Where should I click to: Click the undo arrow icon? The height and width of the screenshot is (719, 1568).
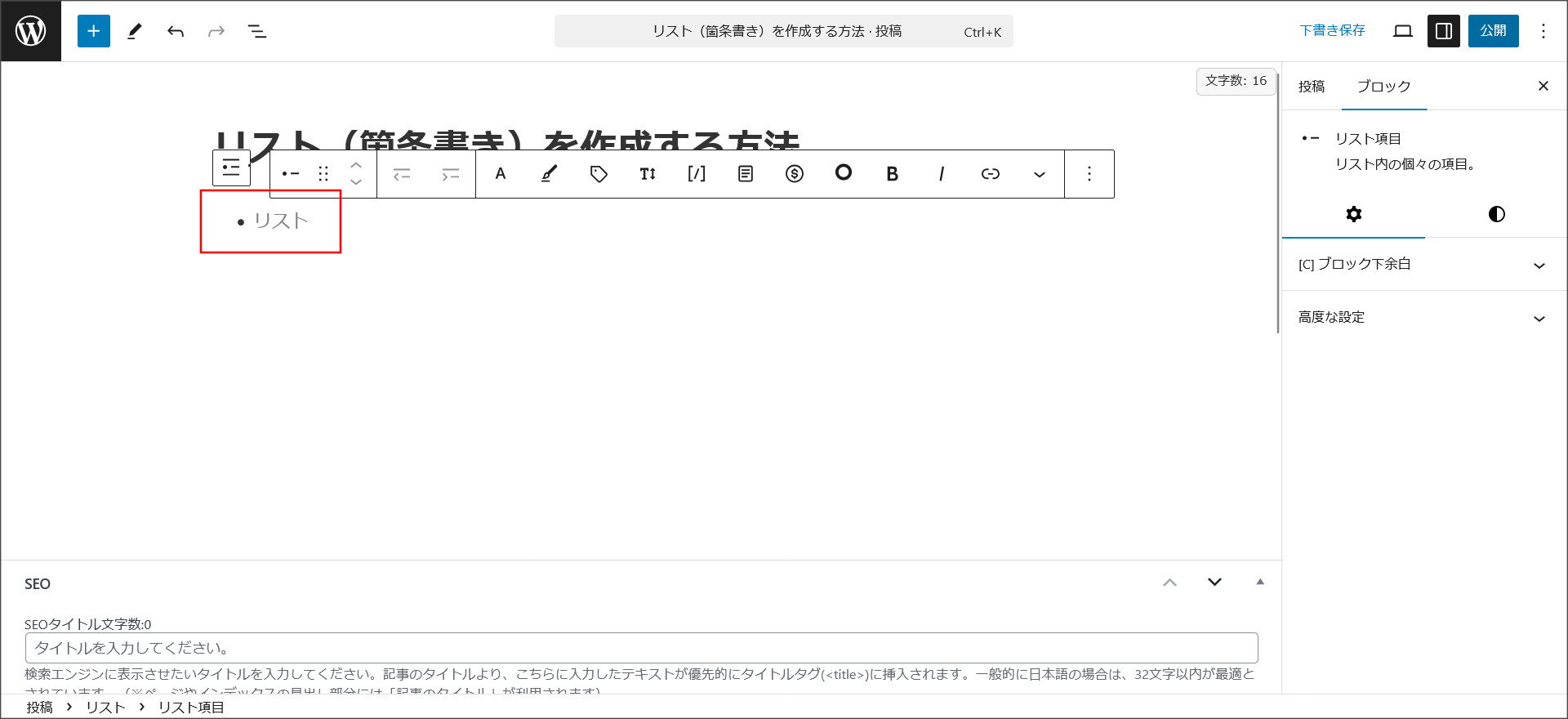click(176, 31)
